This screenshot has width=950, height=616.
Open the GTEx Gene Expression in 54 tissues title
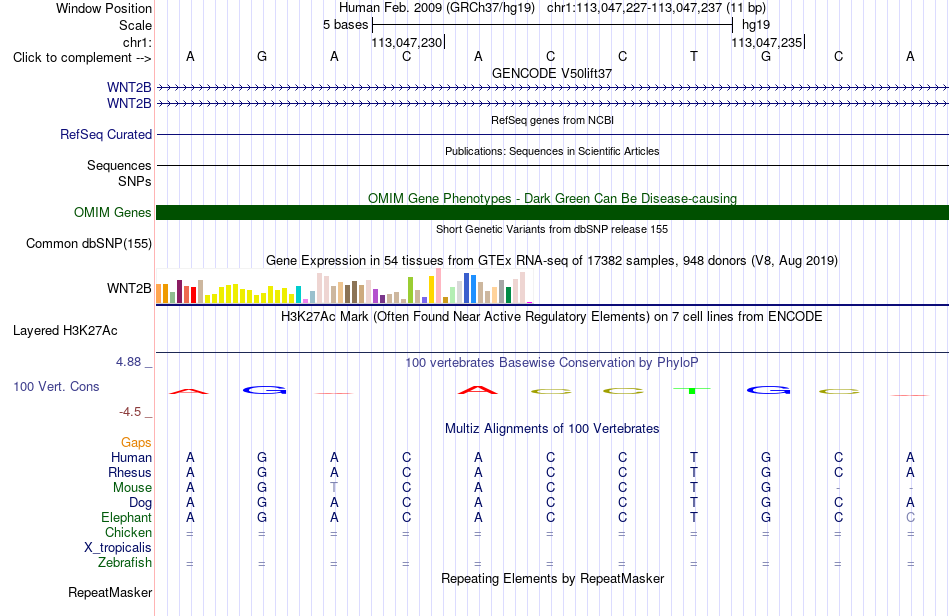pyautogui.click(x=552, y=260)
